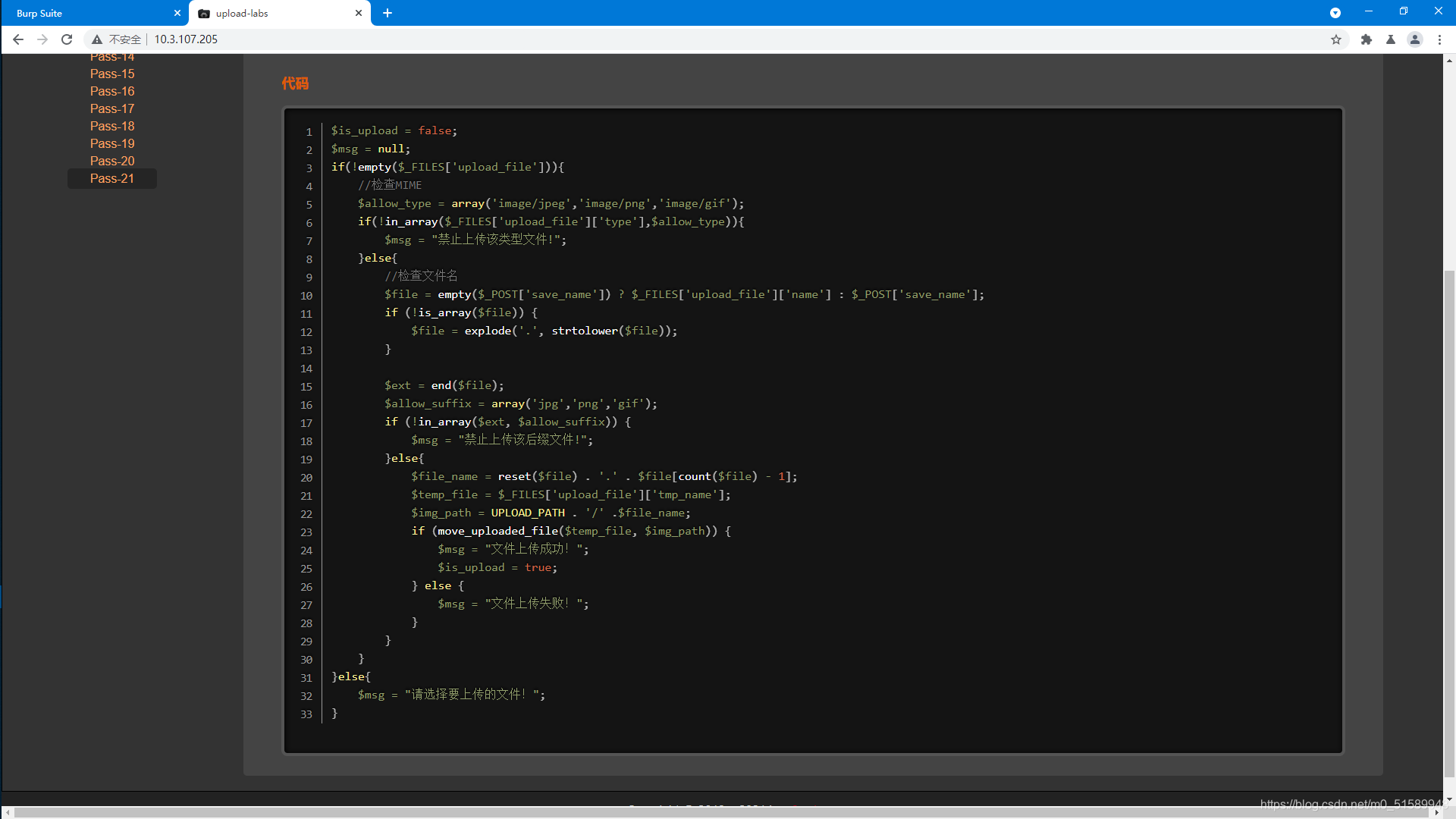The image size is (1456, 819).
Task: Click the comment '//检查文件名'
Action: [421, 276]
